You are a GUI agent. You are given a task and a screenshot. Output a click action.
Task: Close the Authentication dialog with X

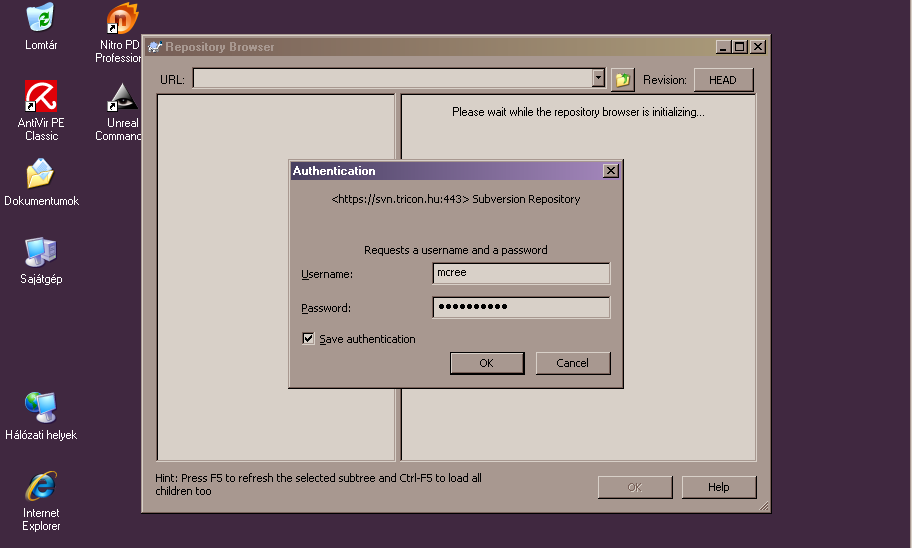pos(610,170)
